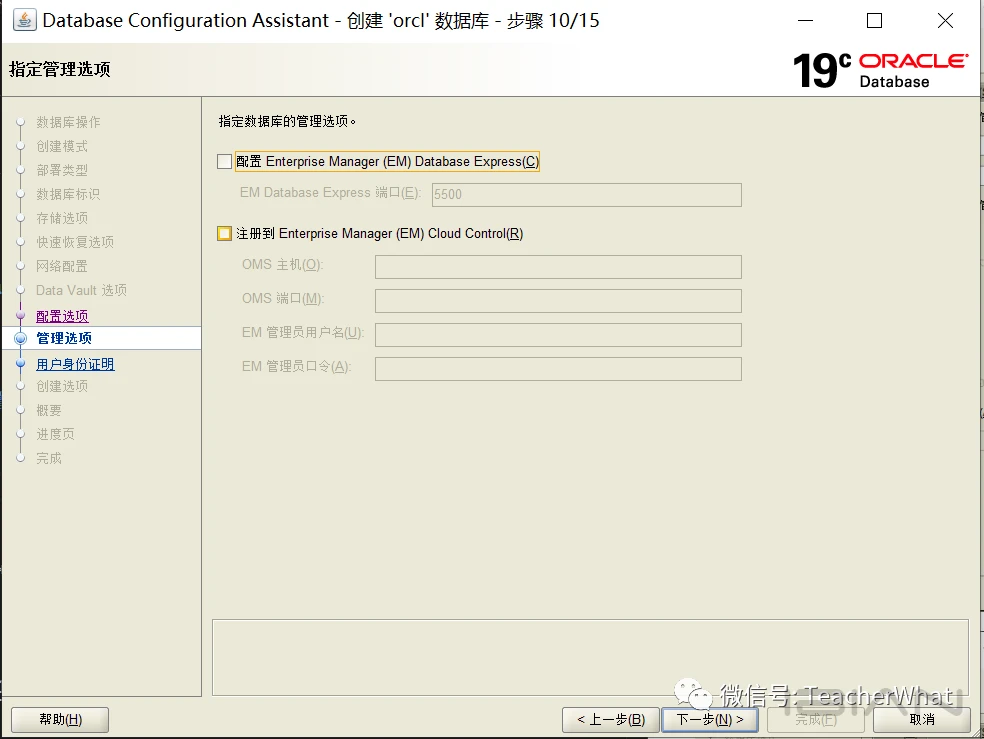Click the 存储选项 step label
The image size is (984, 739).
(62, 218)
